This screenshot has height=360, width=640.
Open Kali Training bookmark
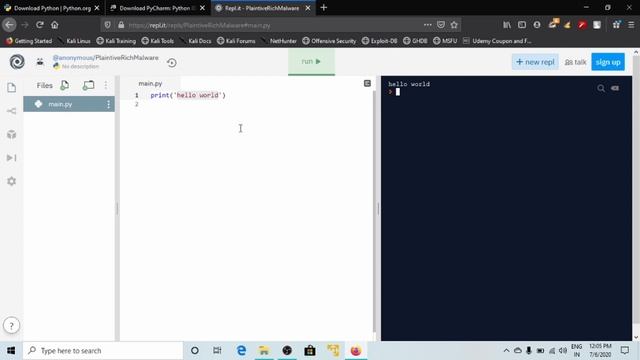point(116,41)
